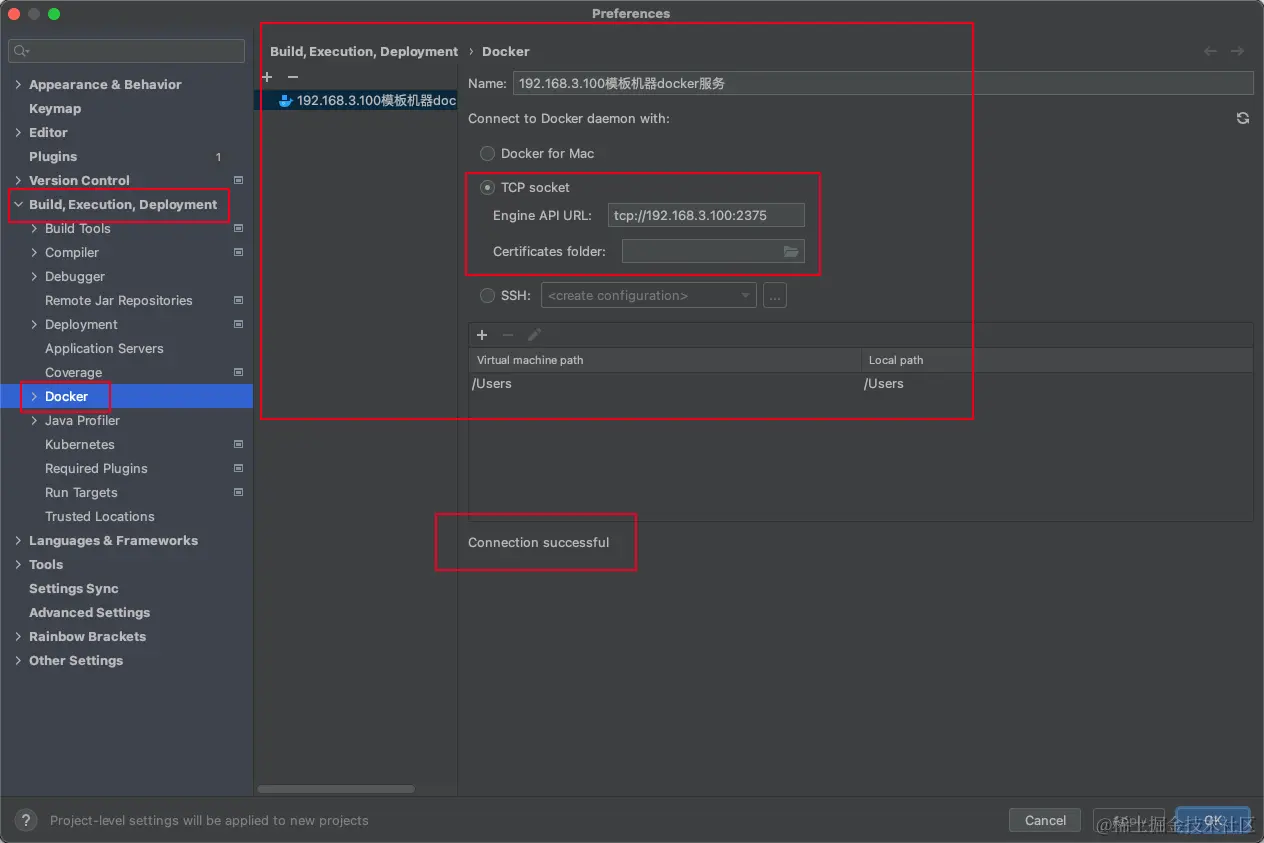Viewport: 1264px width, 843px height.
Task: Expand the Rainbow Brackets section
Action: pyautogui.click(x=18, y=637)
